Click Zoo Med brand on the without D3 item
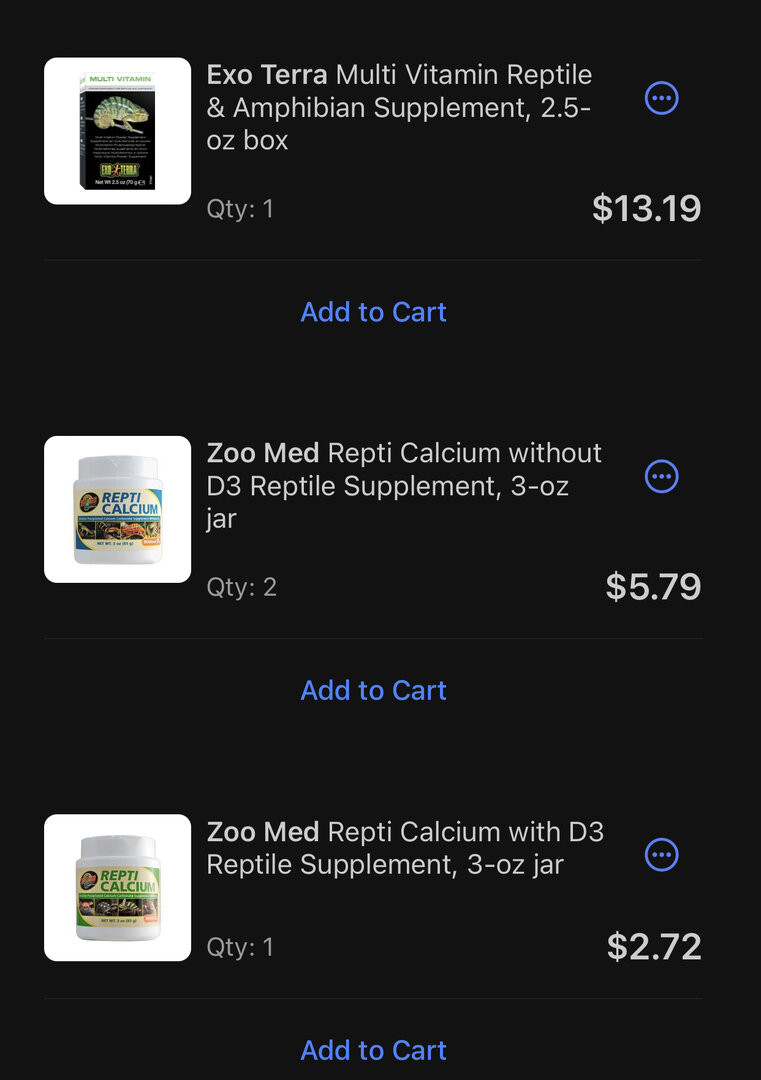The width and height of the screenshot is (761, 1080). pos(263,453)
